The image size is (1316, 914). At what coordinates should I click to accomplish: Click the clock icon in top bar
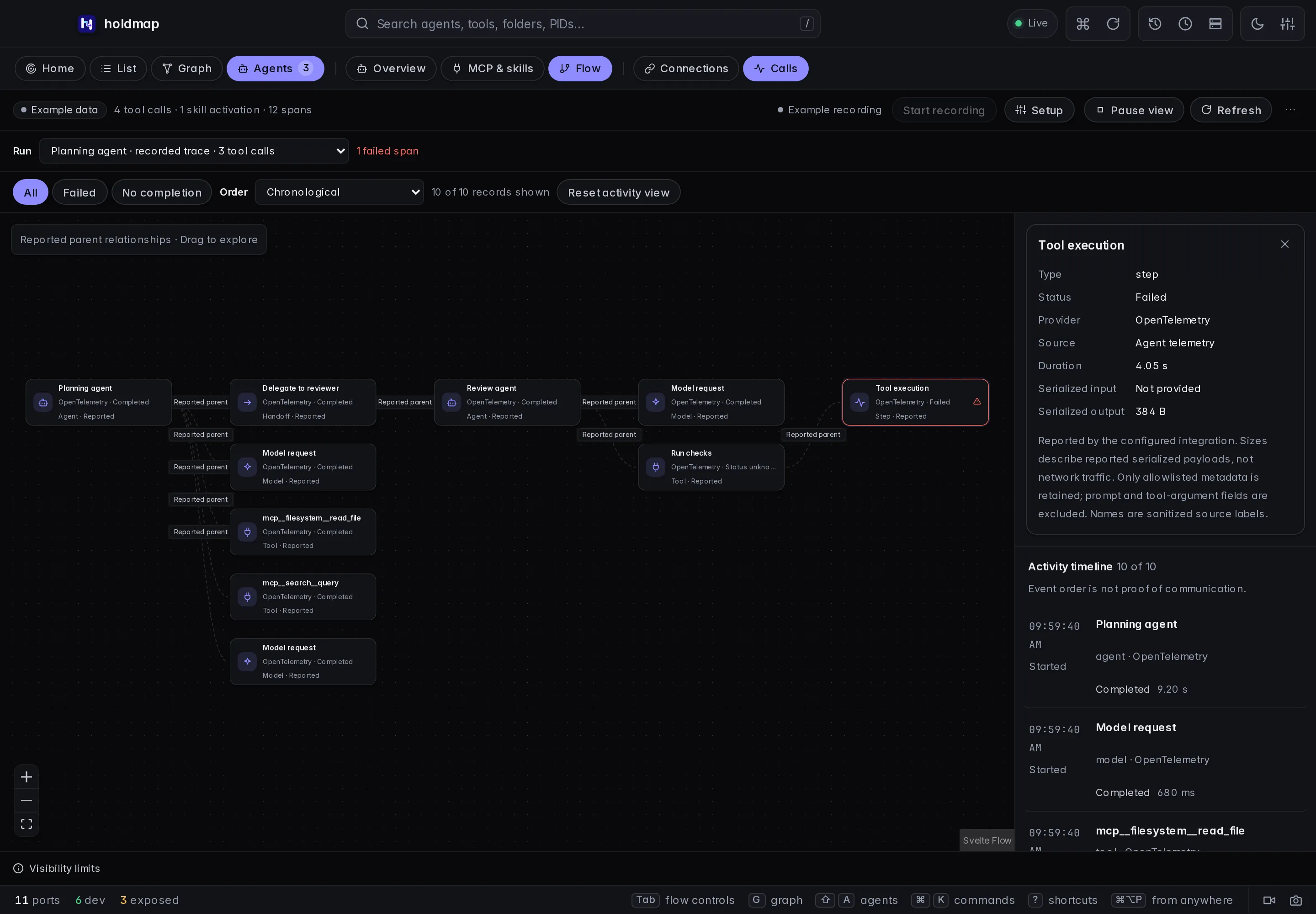click(1185, 23)
